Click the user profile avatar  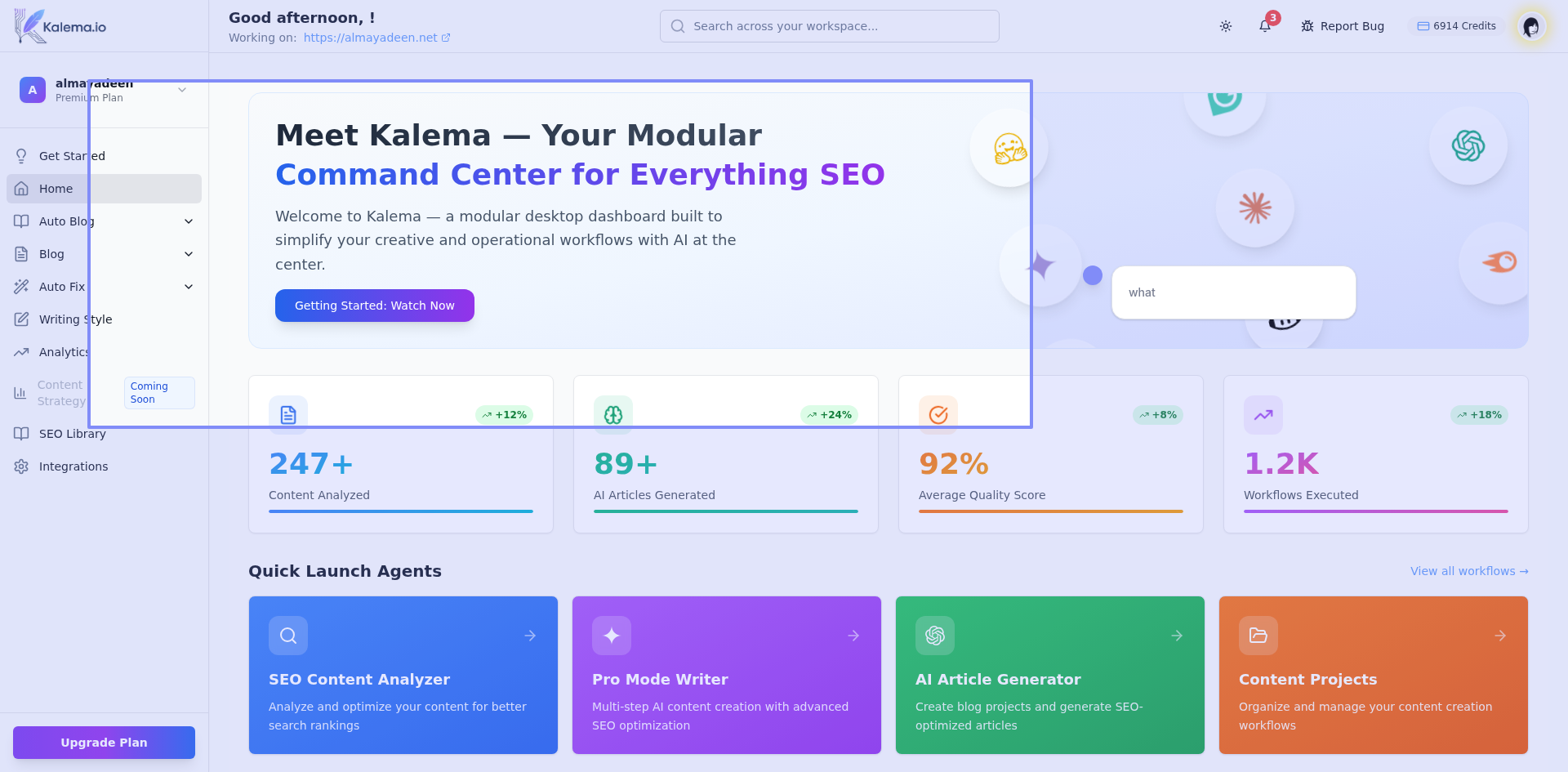pos(1531,26)
